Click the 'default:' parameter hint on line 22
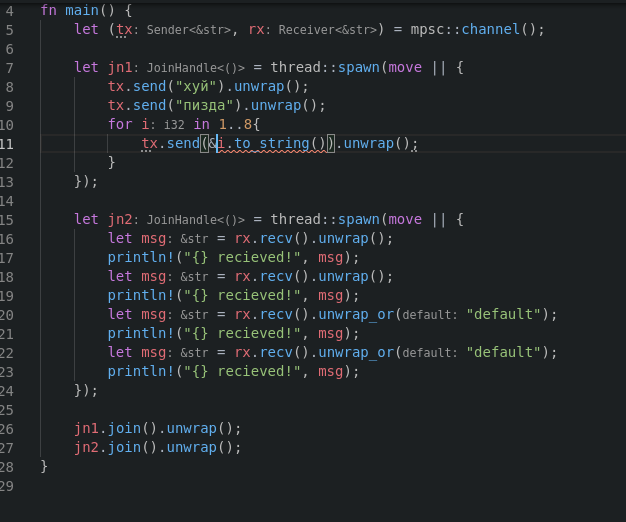The height and width of the screenshot is (522, 626). 430,353
